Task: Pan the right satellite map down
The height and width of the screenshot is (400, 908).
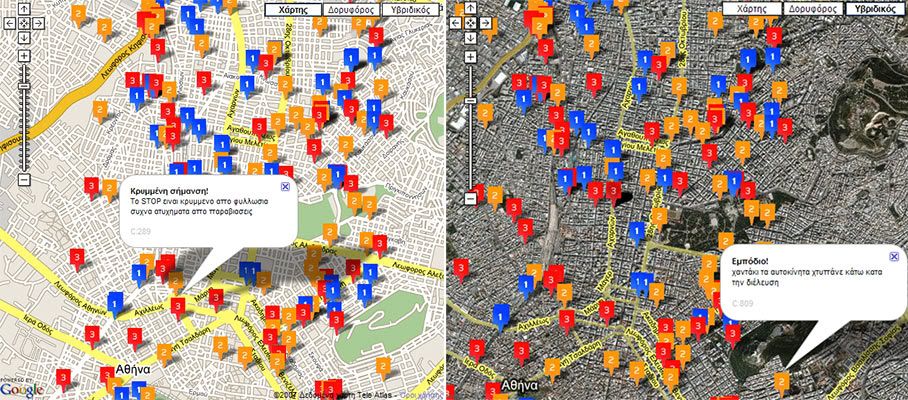Action: 471,38
